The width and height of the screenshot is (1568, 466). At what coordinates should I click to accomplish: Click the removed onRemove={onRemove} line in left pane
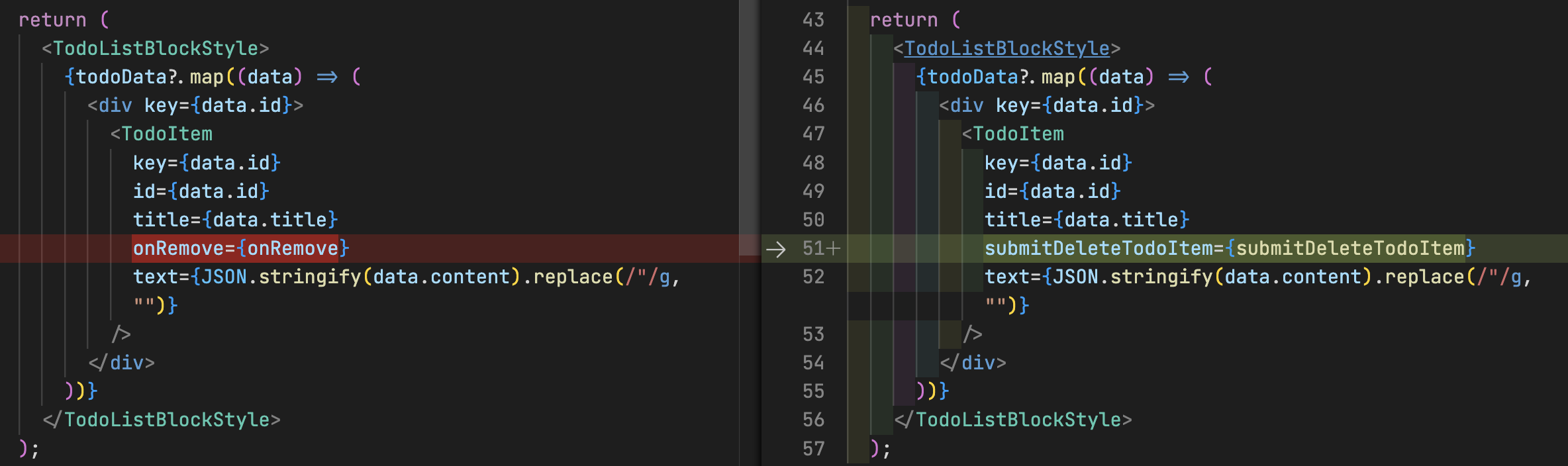coord(241,248)
